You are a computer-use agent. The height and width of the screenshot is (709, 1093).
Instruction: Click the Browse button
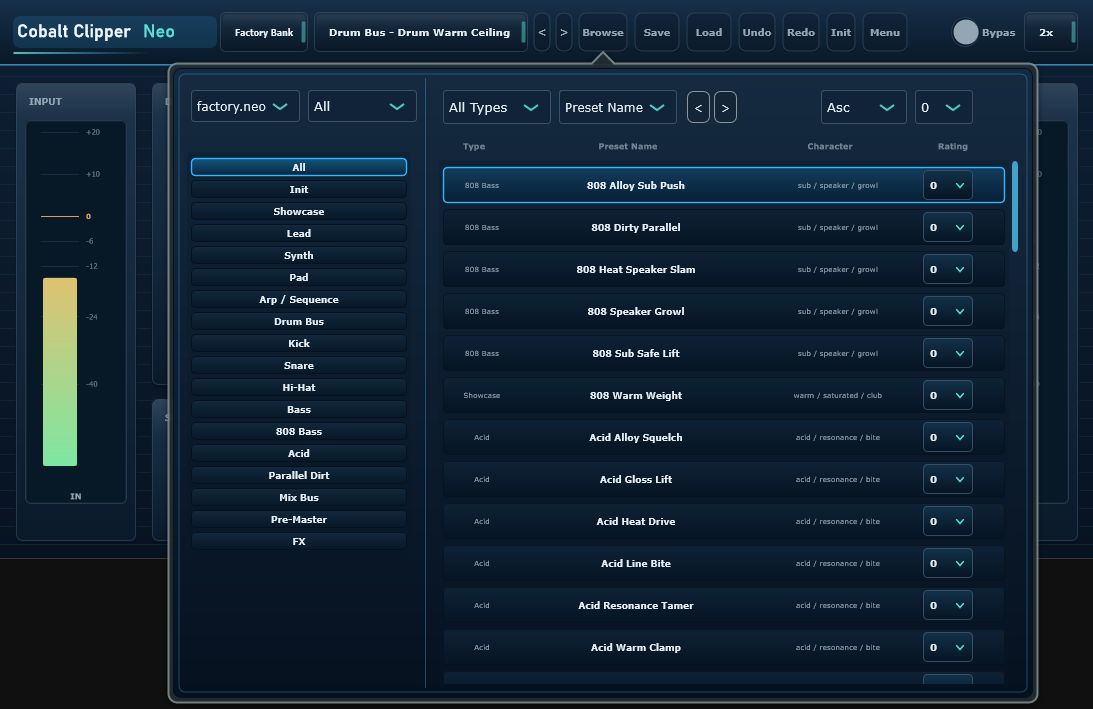(602, 32)
